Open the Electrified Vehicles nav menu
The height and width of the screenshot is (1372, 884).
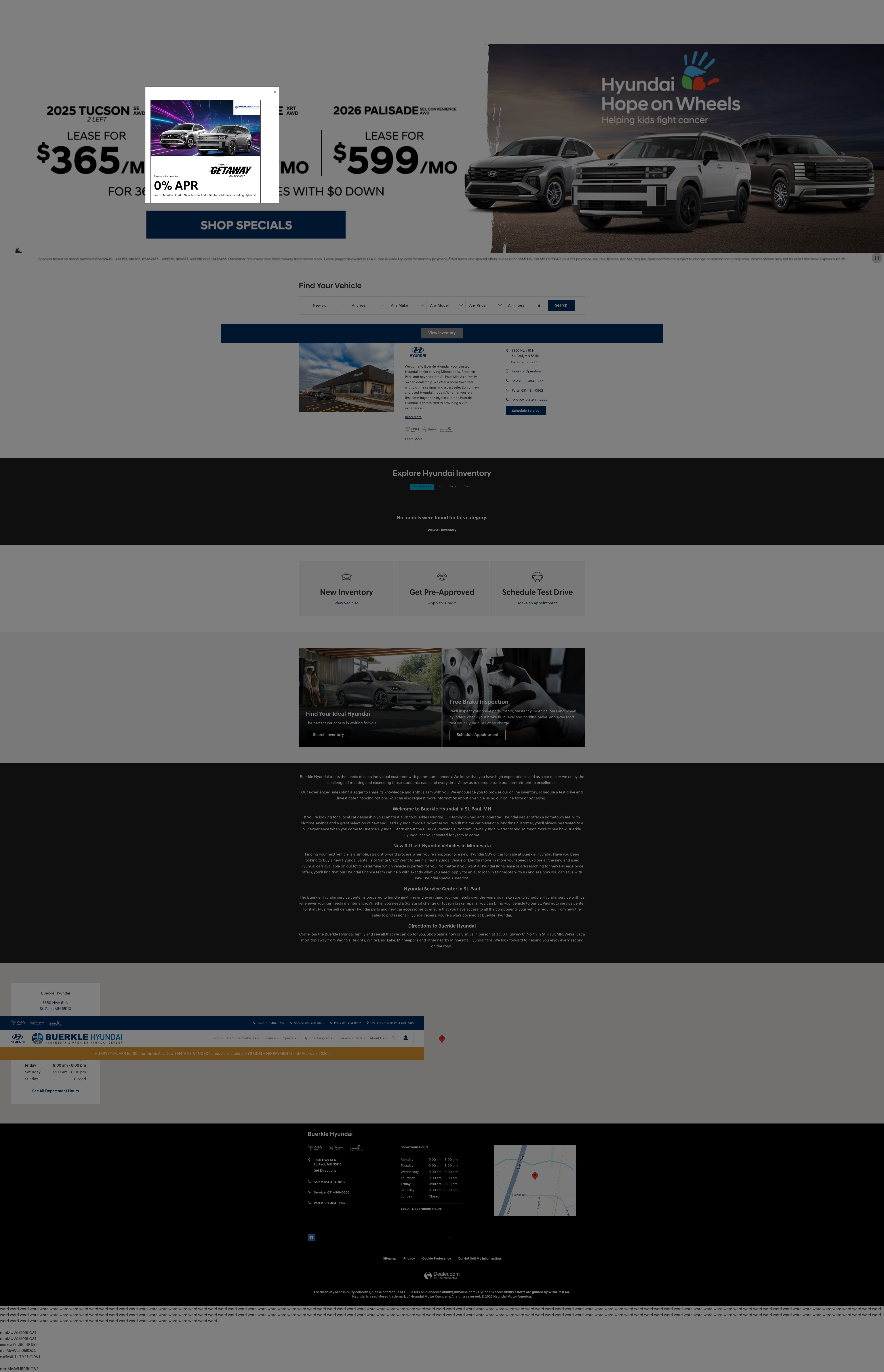pyautogui.click(x=243, y=1038)
